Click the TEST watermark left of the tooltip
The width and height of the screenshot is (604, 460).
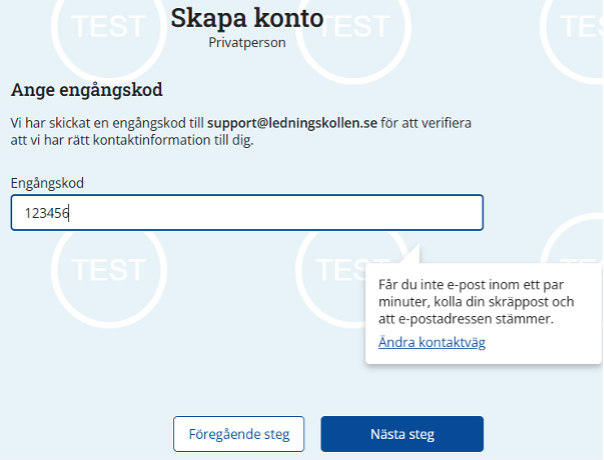click(342, 270)
